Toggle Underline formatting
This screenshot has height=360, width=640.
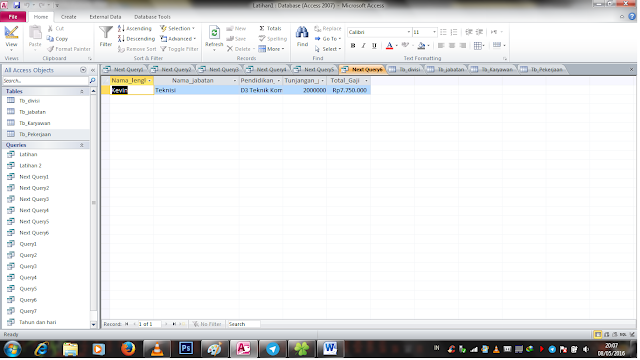click(x=374, y=46)
